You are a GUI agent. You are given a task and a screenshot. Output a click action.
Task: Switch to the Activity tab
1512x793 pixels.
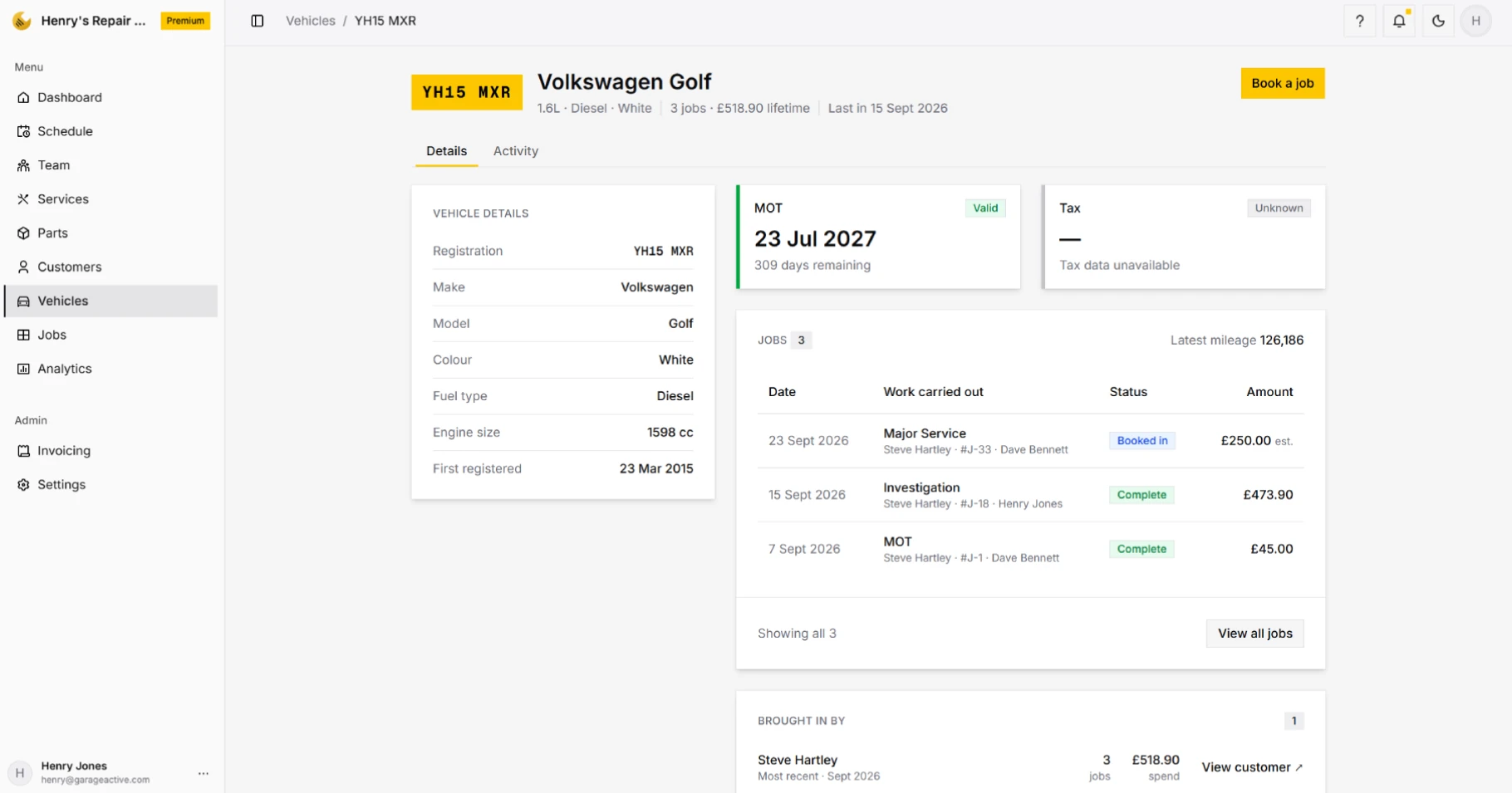(516, 151)
